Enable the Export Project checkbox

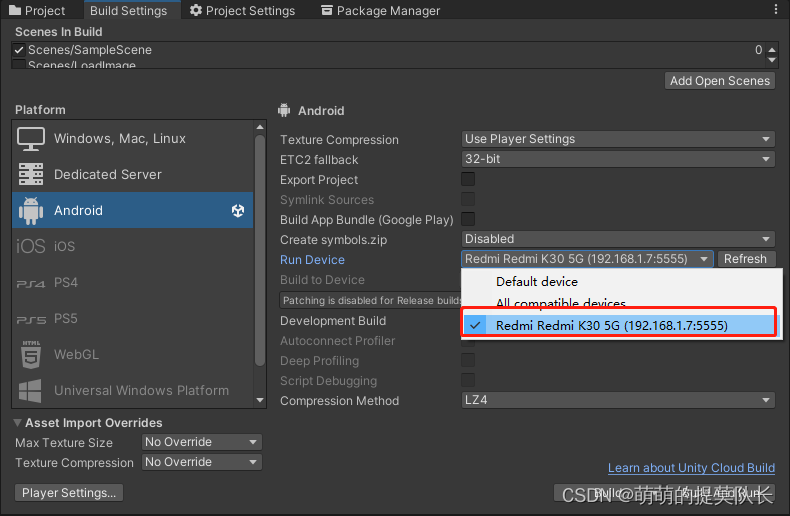click(x=468, y=179)
